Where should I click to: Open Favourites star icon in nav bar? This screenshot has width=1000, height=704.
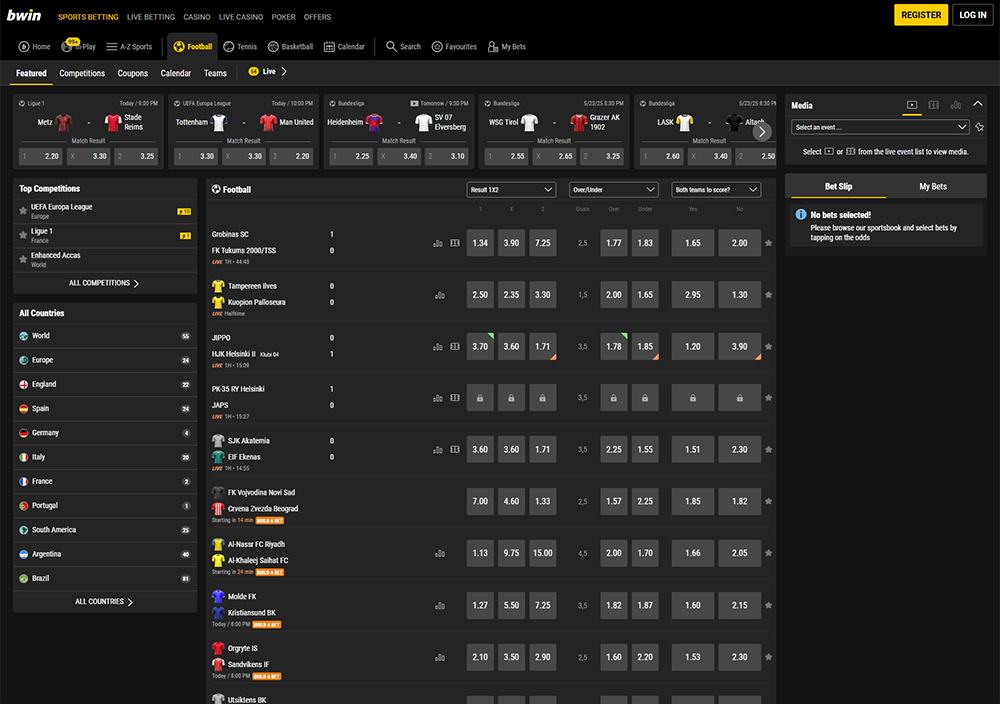(437, 47)
